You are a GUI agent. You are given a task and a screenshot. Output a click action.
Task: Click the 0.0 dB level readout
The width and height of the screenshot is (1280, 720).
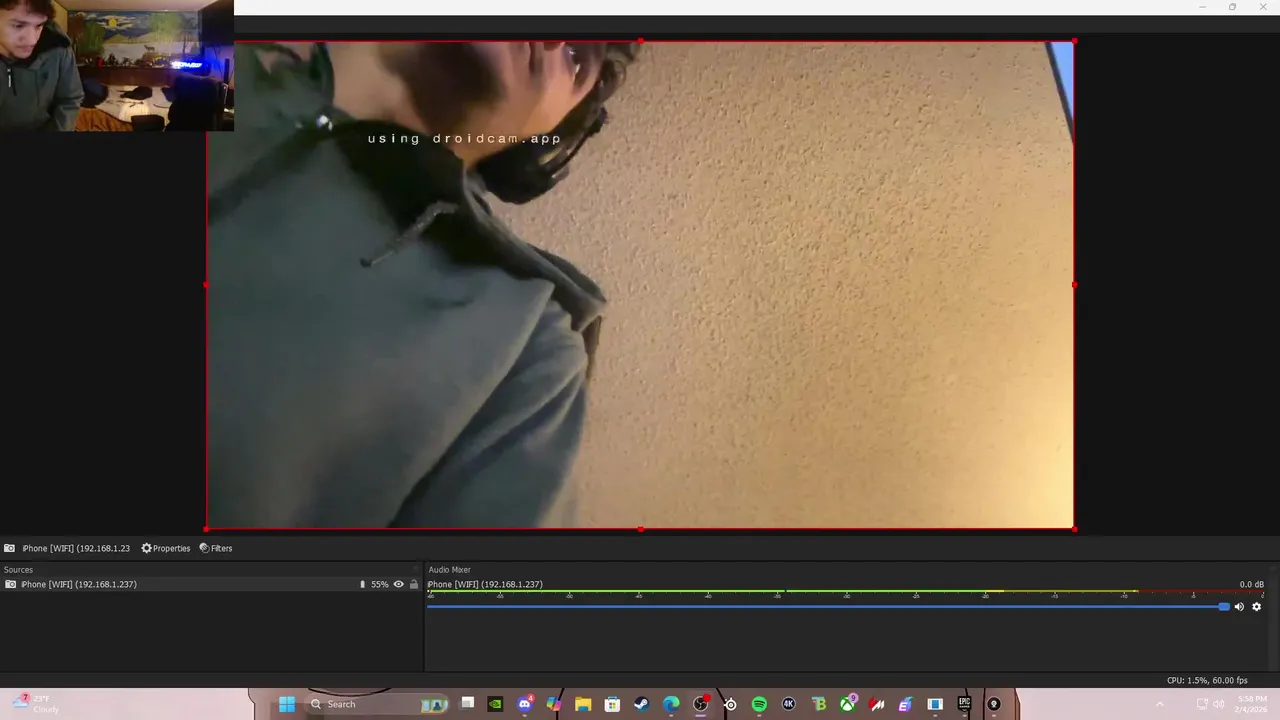coord(1252,584)
